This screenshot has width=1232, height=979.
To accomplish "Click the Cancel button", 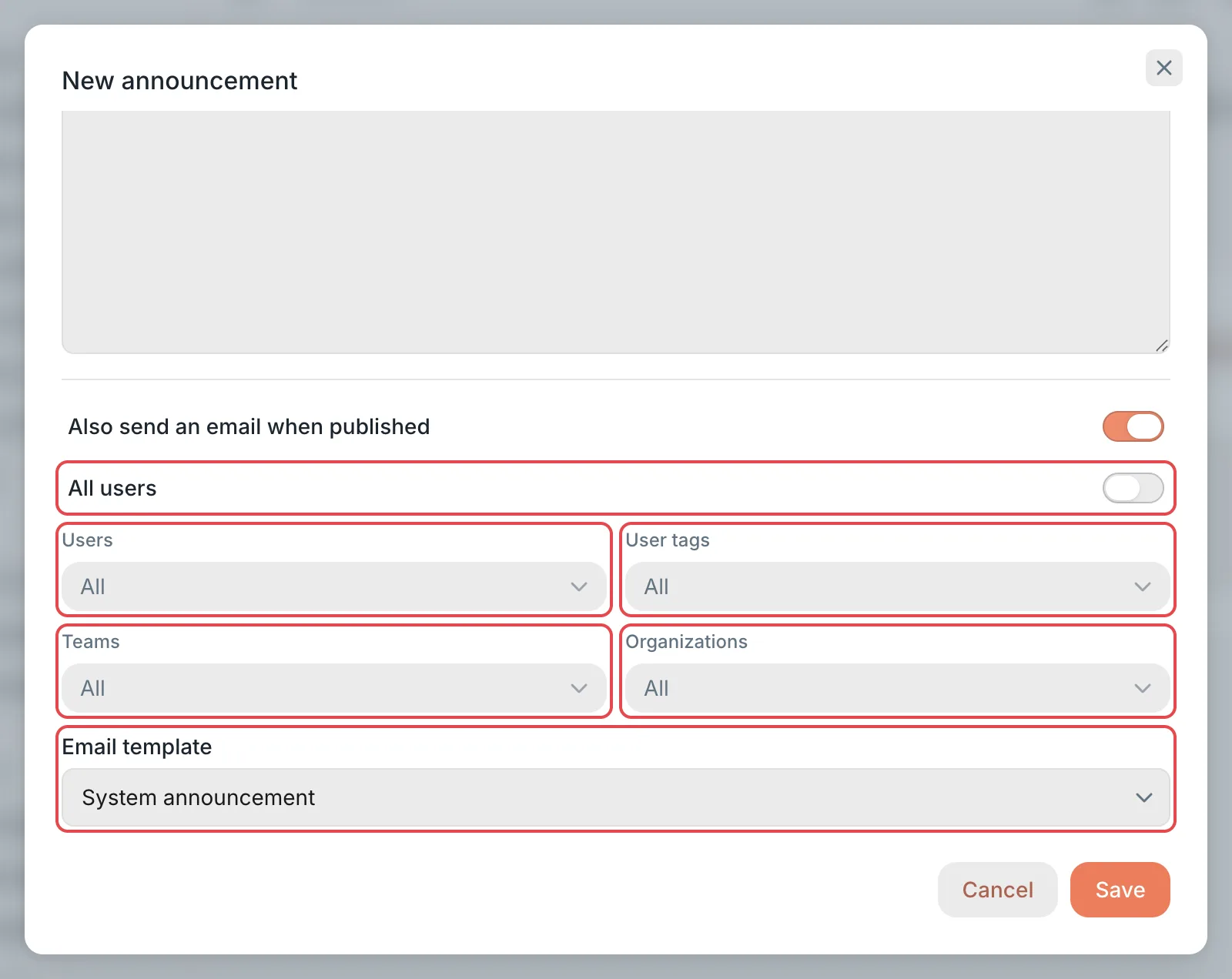I will [997, 890].
